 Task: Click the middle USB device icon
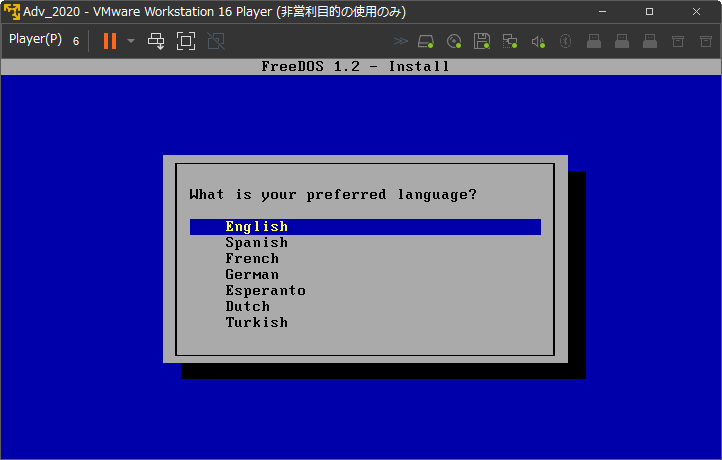(x=622, y=41)
